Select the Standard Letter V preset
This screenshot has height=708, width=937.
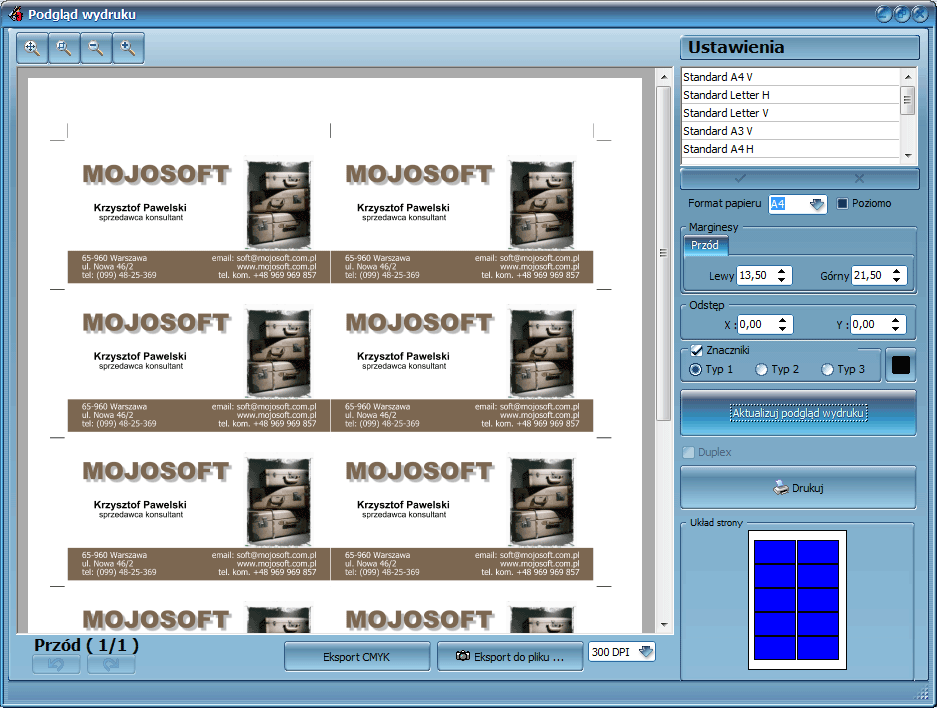tap(790, 113)
